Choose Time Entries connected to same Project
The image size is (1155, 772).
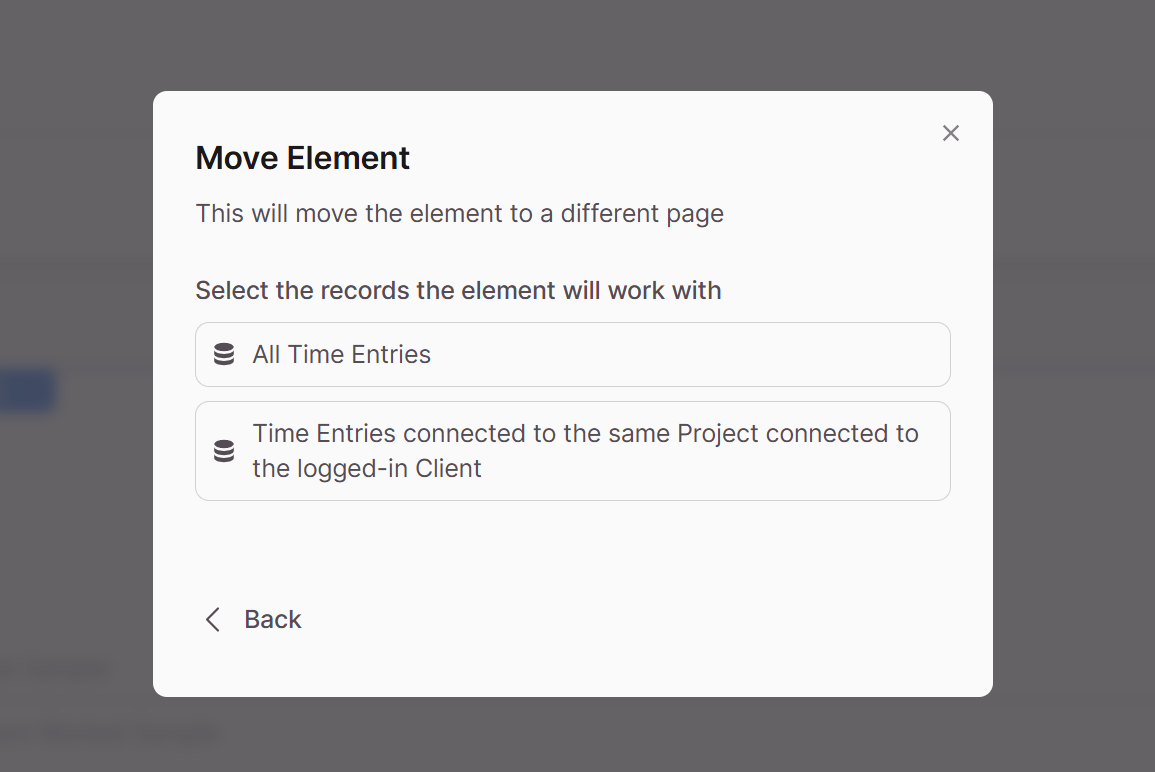coord(572,451)
